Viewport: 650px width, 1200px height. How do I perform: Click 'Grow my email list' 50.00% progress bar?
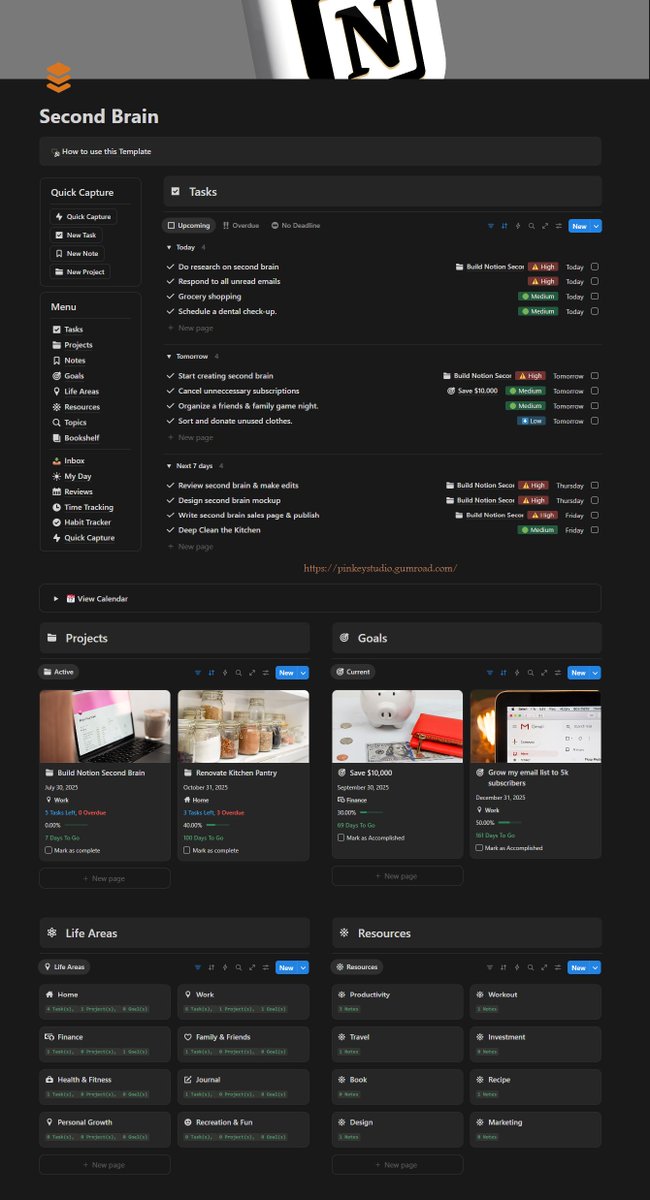510,822
